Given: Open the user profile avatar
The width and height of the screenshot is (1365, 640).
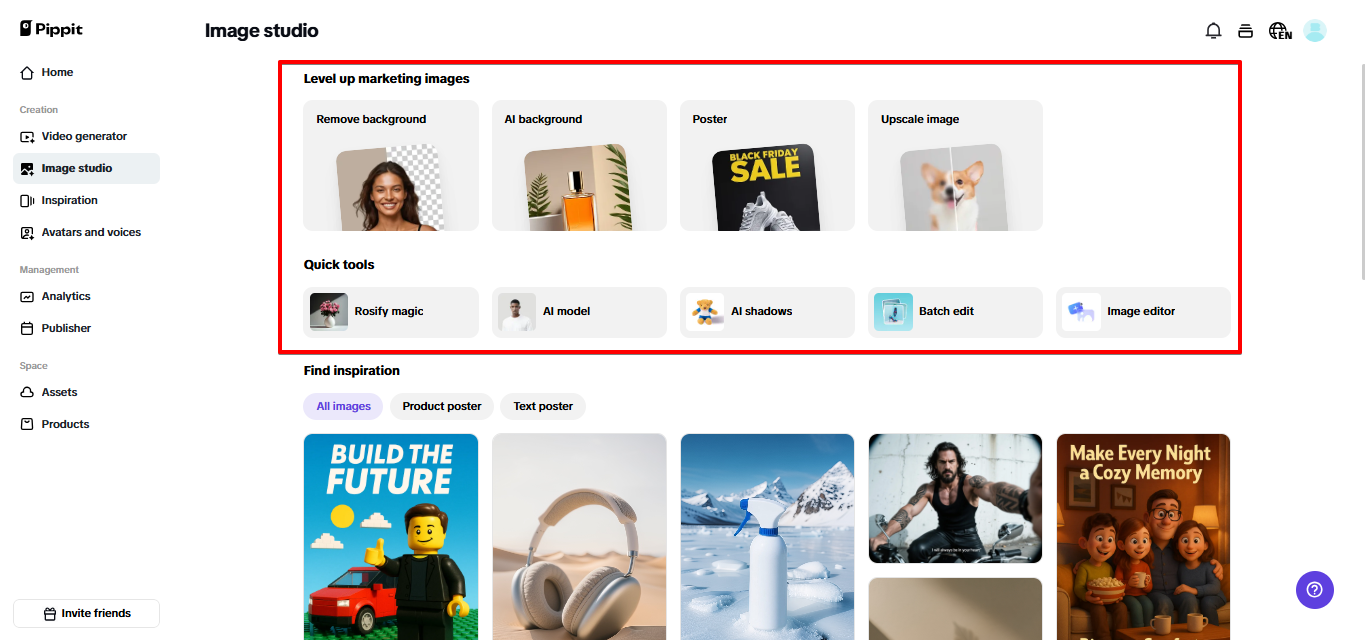Looking at the screenshot, I should click(x=1315, y=31).
